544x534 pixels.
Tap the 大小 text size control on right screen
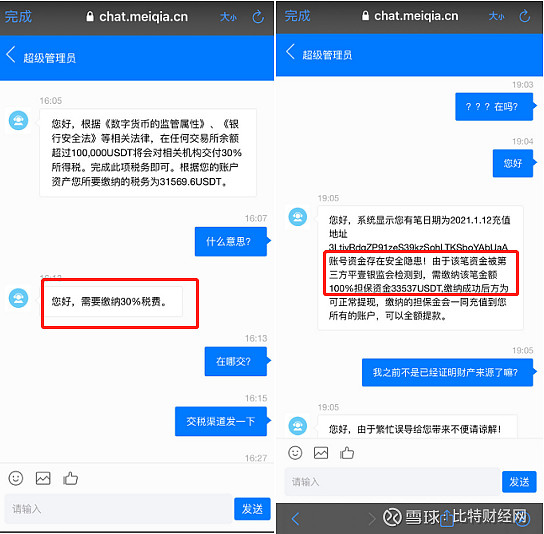click(496, 16)
